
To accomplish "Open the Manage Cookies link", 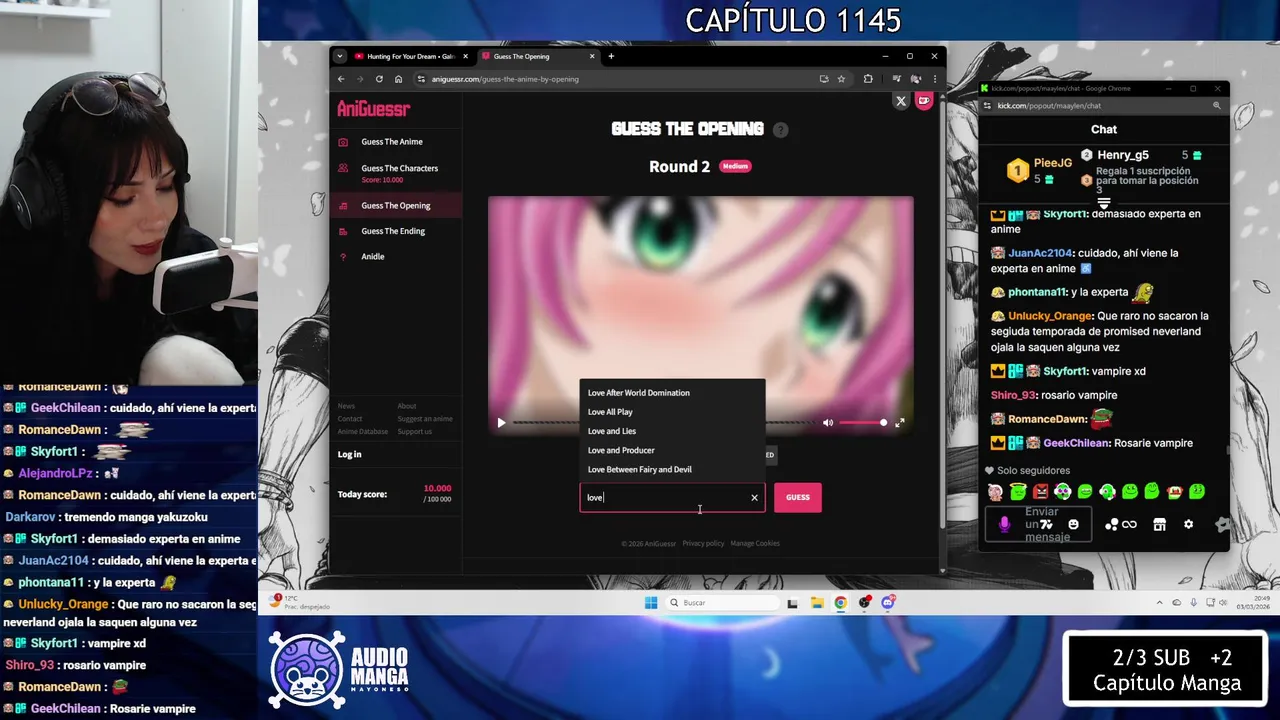I will (755, 544).
